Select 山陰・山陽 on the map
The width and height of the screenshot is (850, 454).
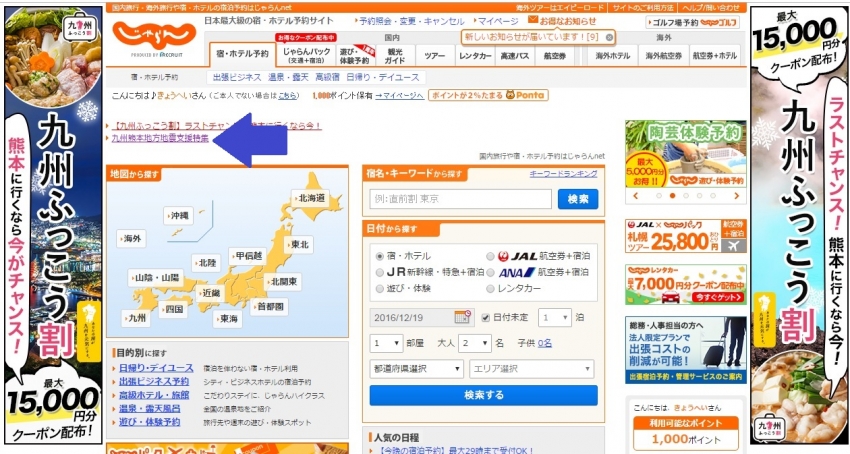[x=156, y=278]
